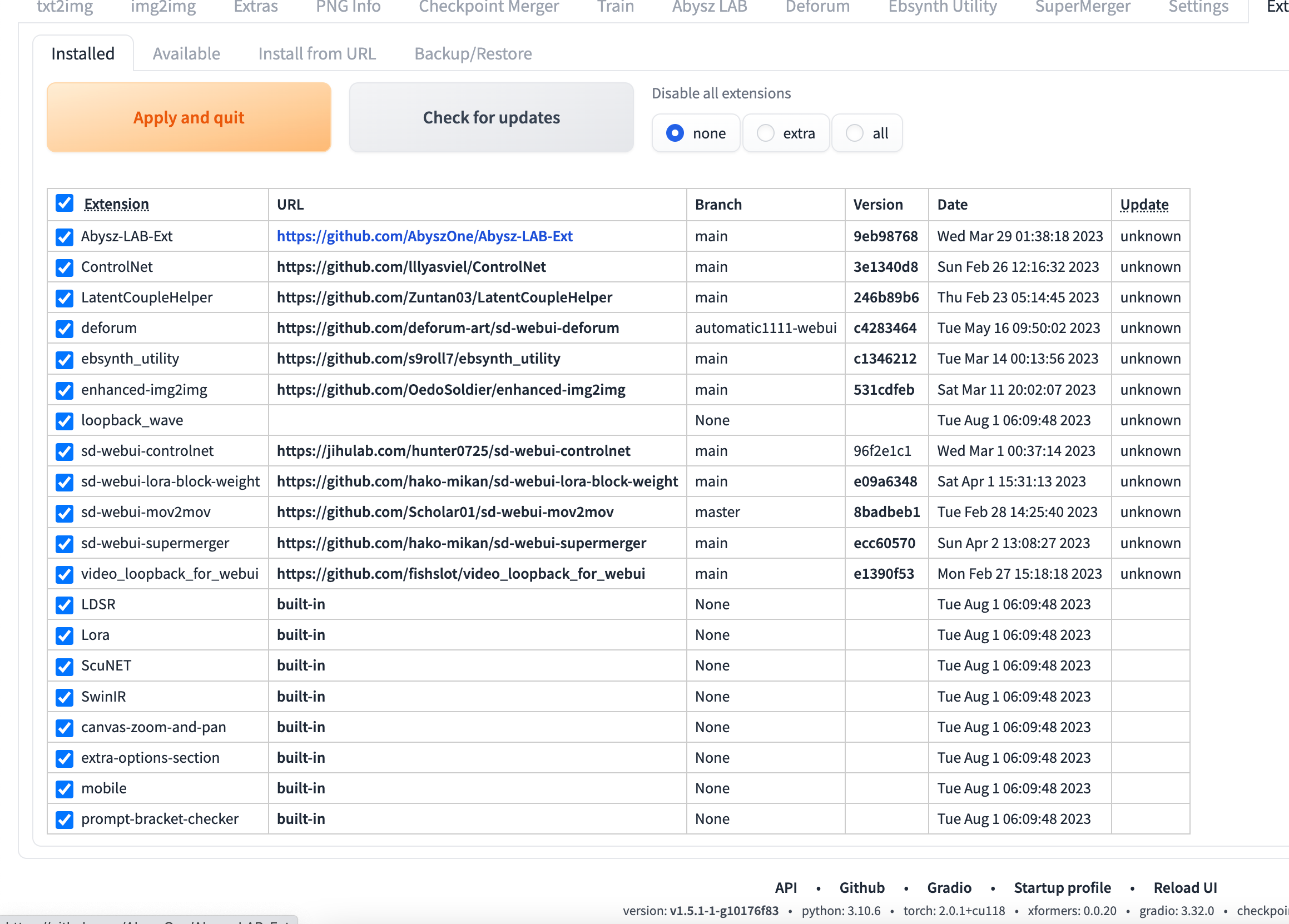Open the Abysz-LAB-Ext GitHub URL link
The image size is (1289, 924).
[424, 236]
